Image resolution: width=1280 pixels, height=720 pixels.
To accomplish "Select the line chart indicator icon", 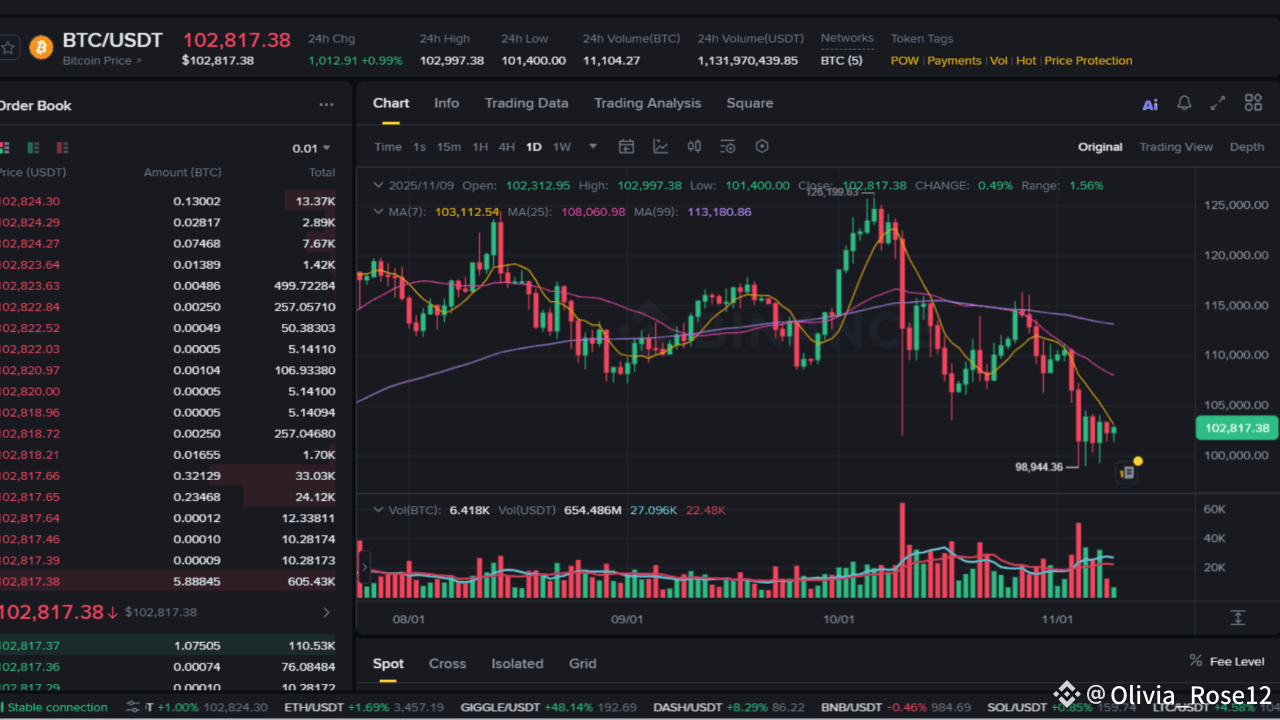I will [x=660, y=146].
